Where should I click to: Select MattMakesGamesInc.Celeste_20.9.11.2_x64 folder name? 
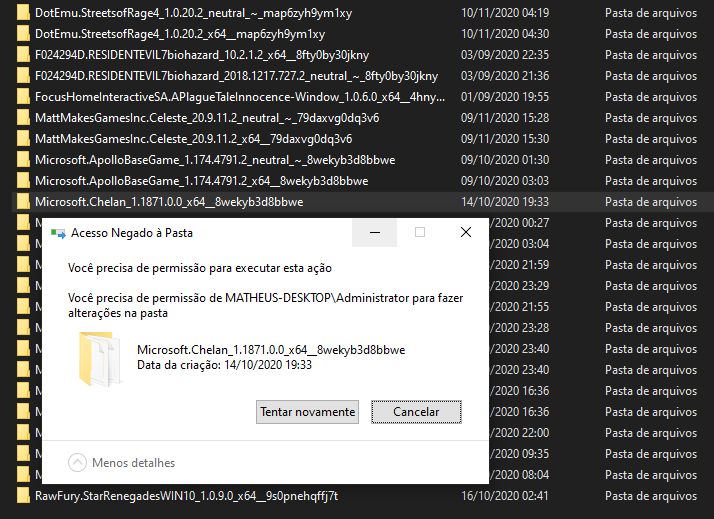click(194, 139)
